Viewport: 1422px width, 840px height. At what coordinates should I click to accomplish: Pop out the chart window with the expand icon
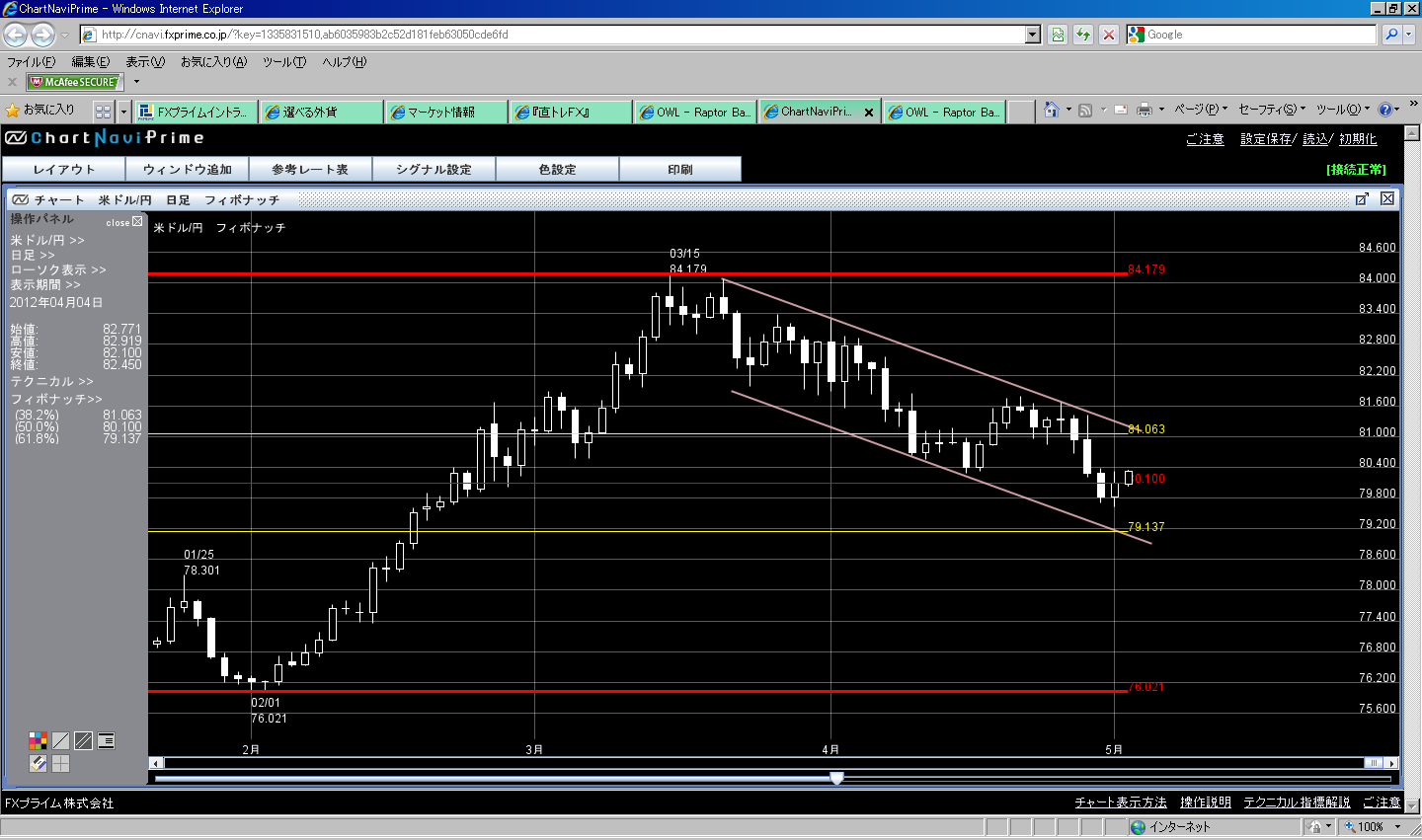[x=1362, y=199]
